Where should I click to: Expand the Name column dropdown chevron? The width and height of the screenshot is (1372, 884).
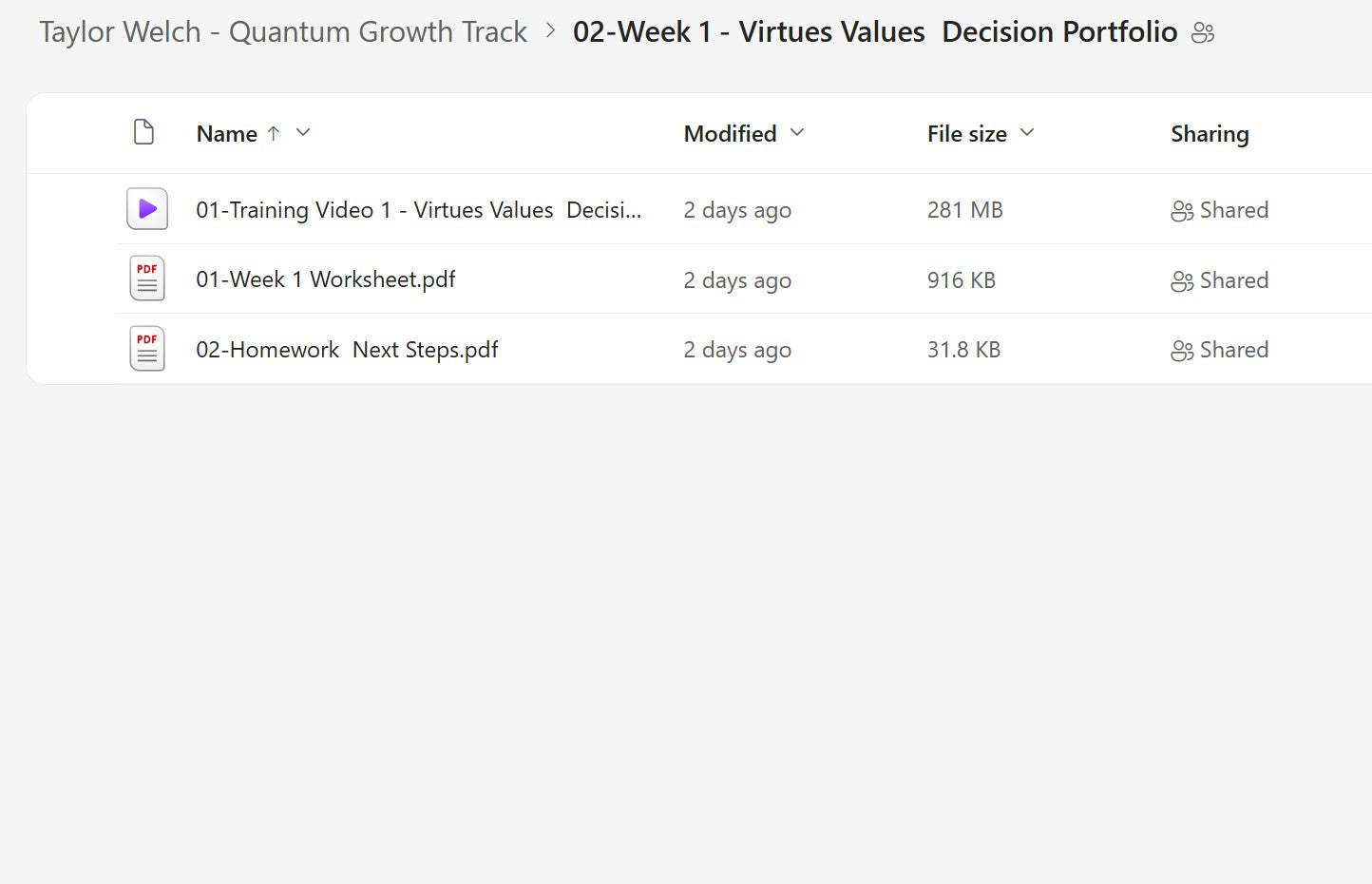pos(303,133)
